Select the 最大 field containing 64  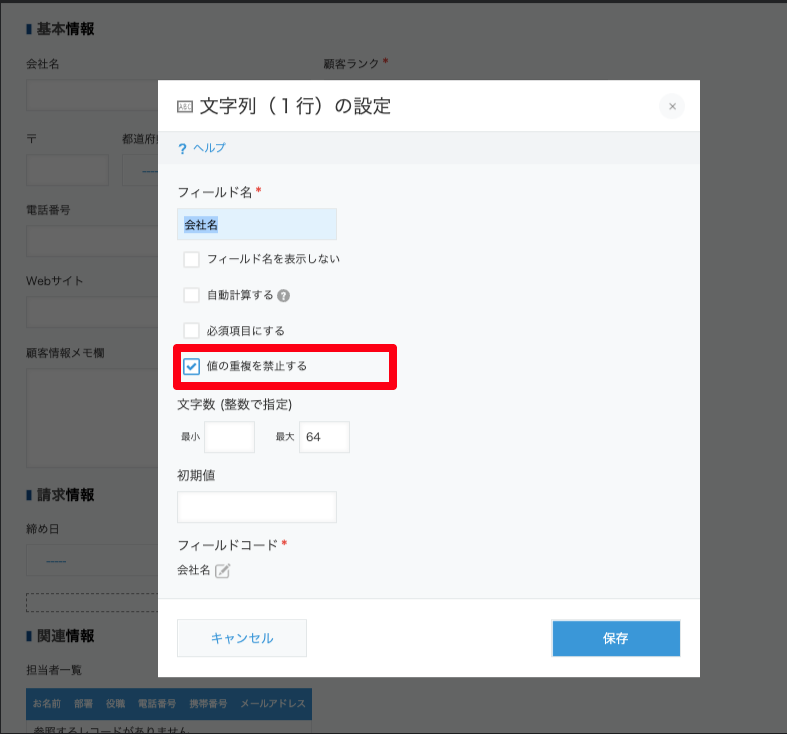[324, 437]
